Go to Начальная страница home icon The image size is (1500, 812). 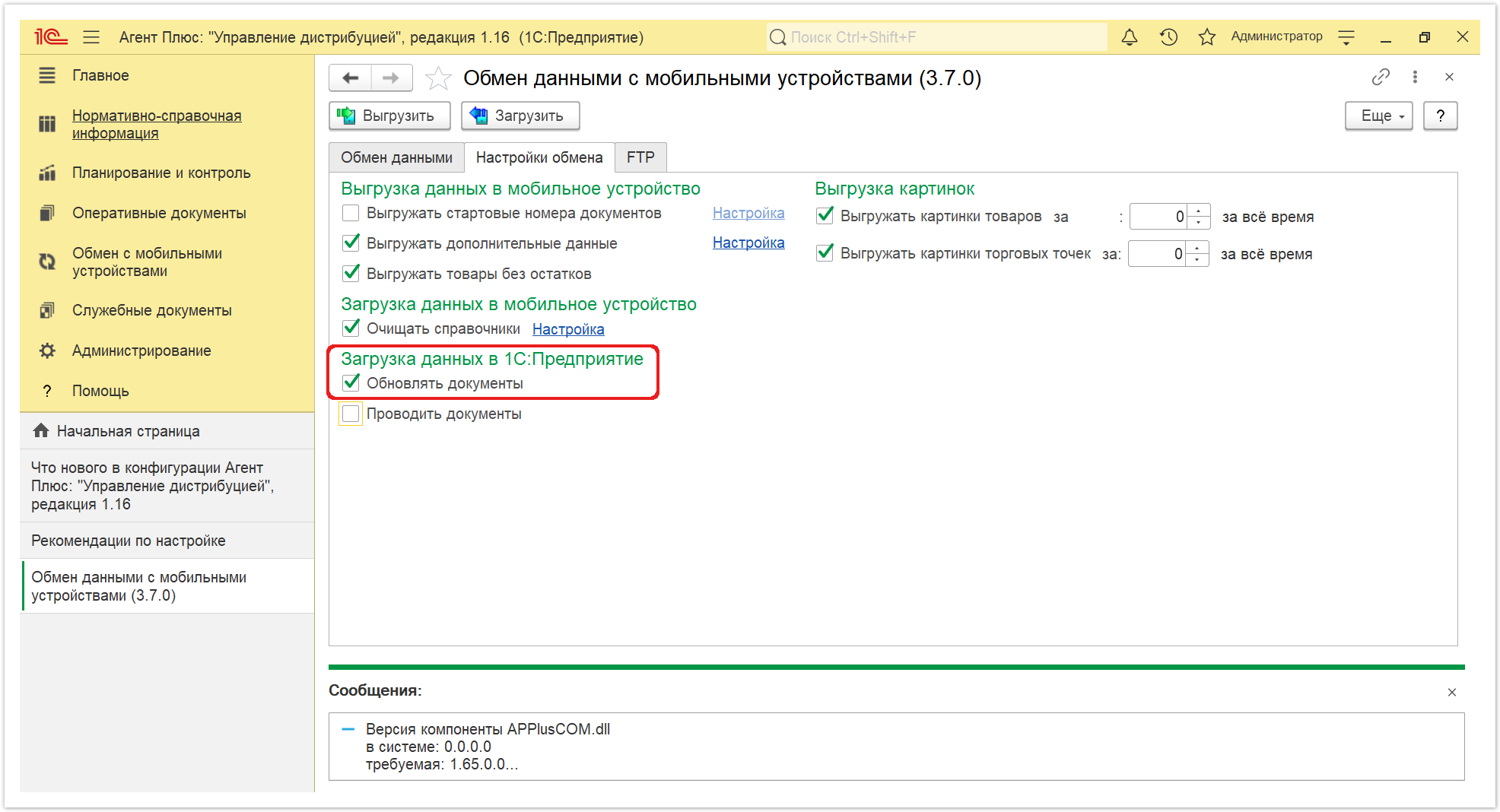click(41, 430)
